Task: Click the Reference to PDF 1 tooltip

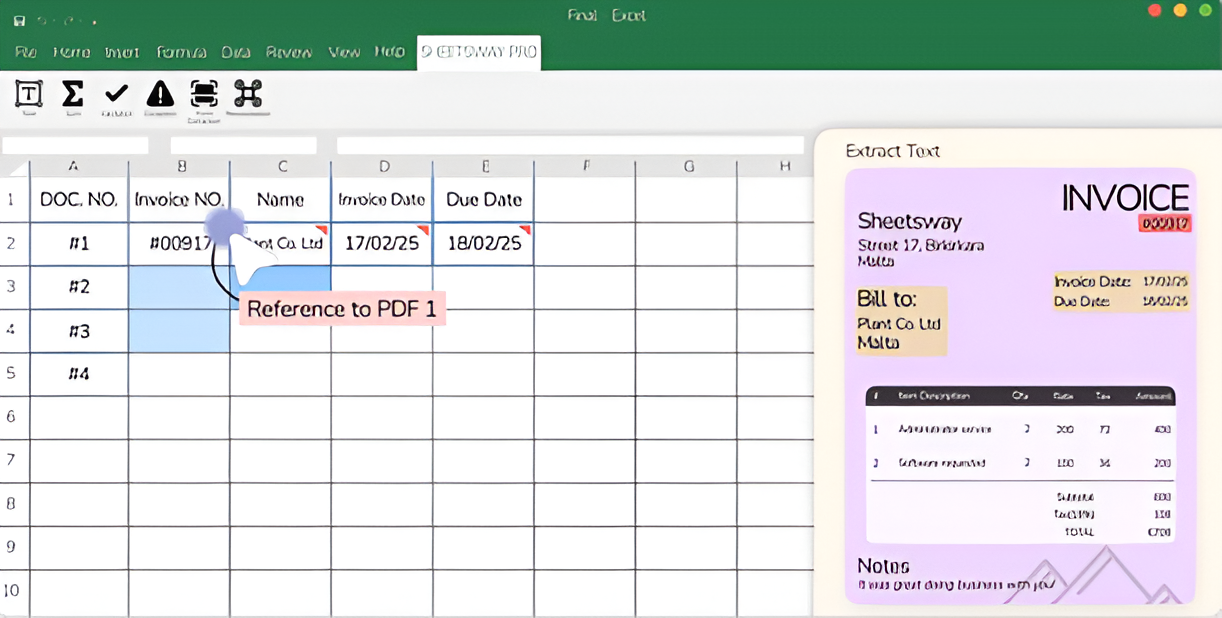Action: [342, 309]
